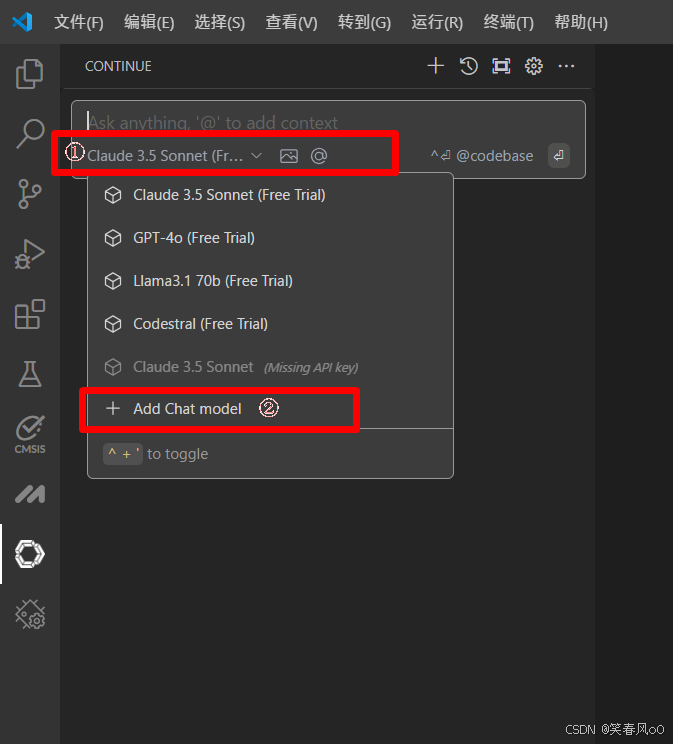Open the Extensions view

(x=29, y=314)
